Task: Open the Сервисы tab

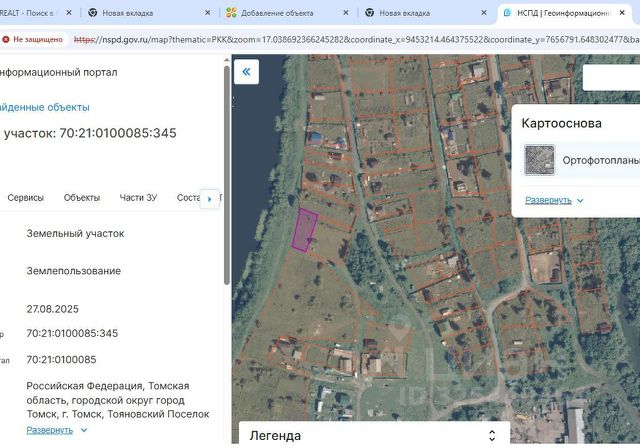Action: [25, 197]
